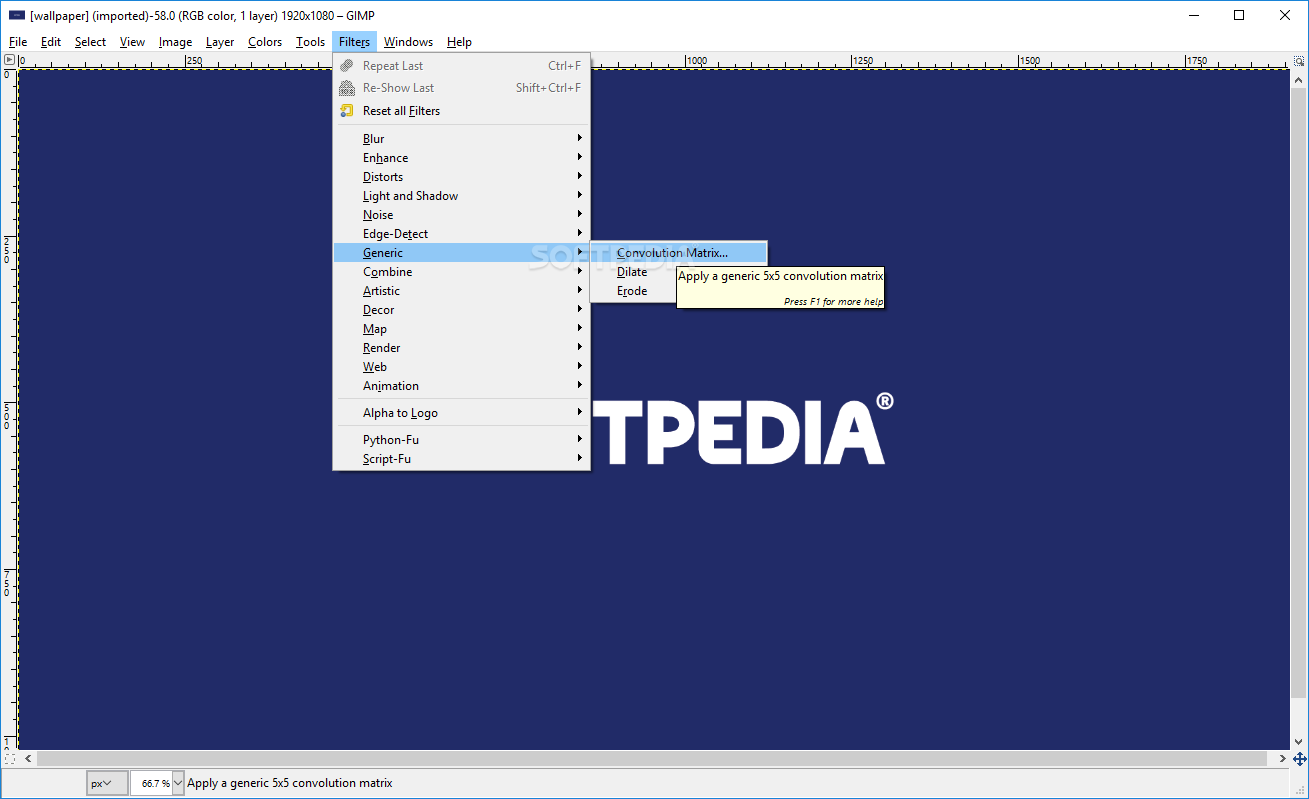The width and height of the screenshot is (1309, 799).
Task: Click the horizontal scrollbar left arrow
Action: [26, 759]
